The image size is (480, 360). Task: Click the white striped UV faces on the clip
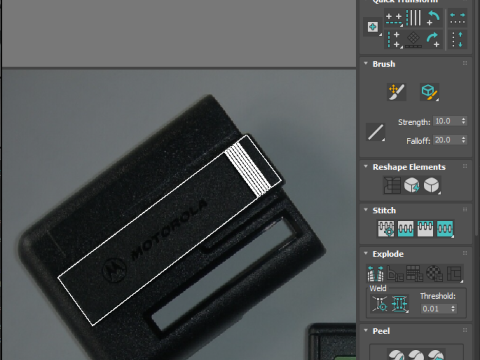point(248,169)
